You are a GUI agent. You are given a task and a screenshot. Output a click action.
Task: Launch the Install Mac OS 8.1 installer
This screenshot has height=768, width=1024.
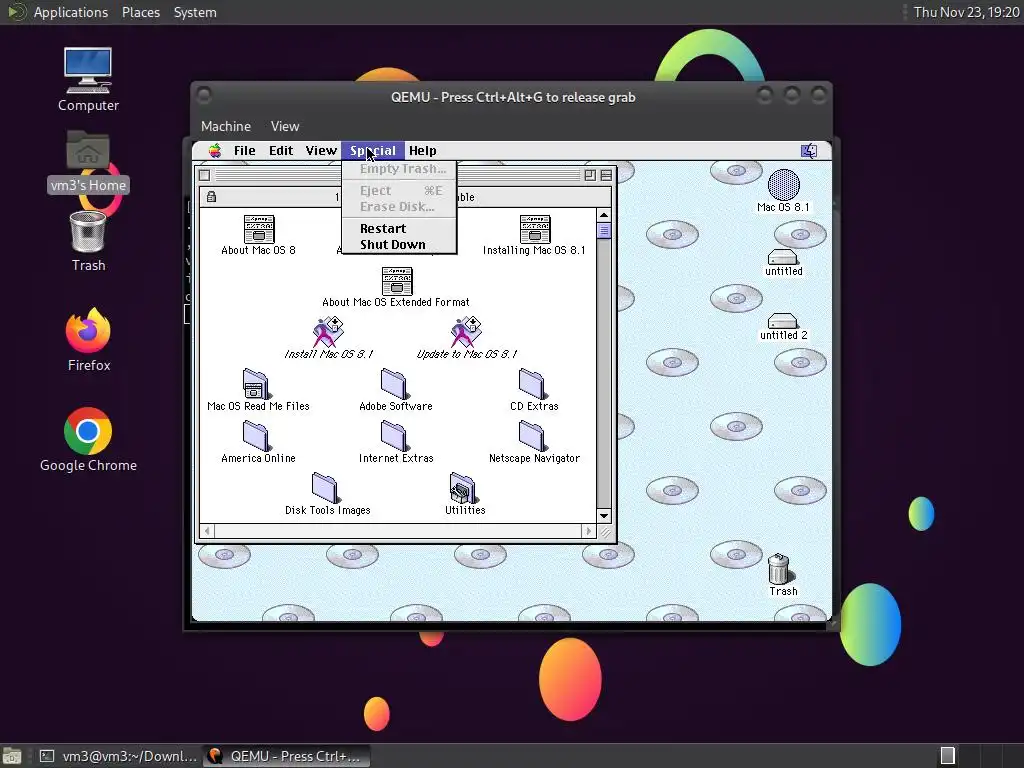(x=328, y=332)
